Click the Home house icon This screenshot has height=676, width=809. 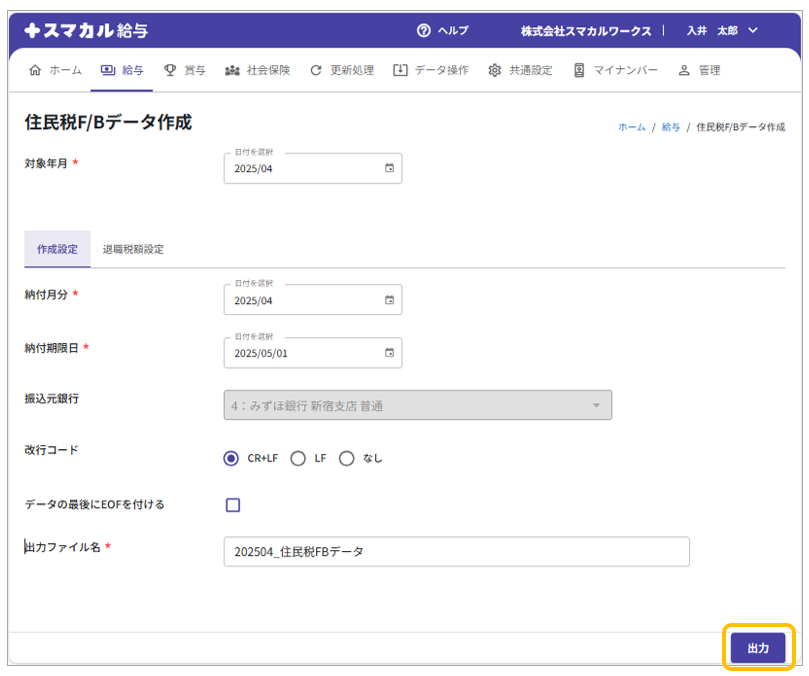coord(36,70)
